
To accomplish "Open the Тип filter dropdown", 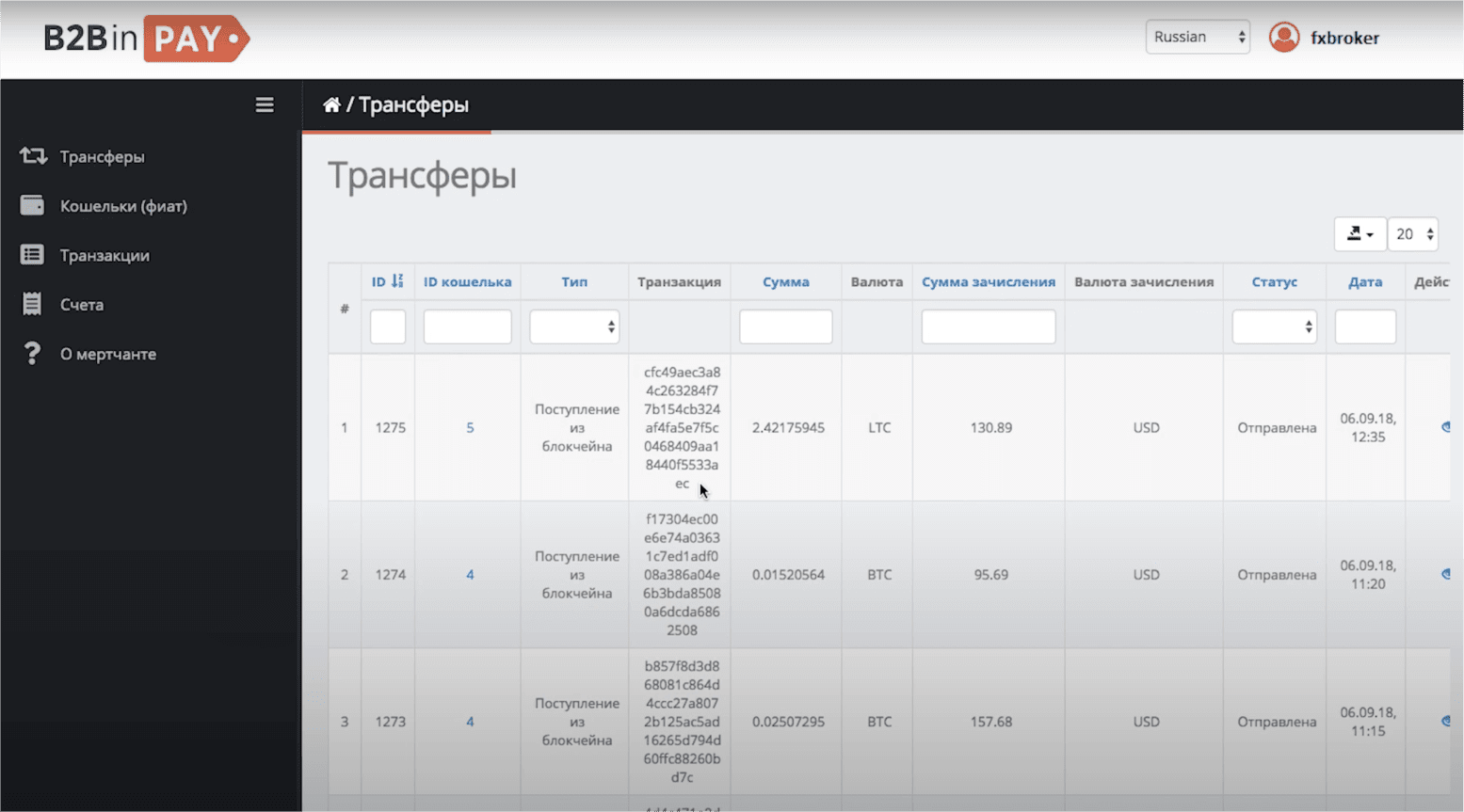I will [x=574, y=326].
